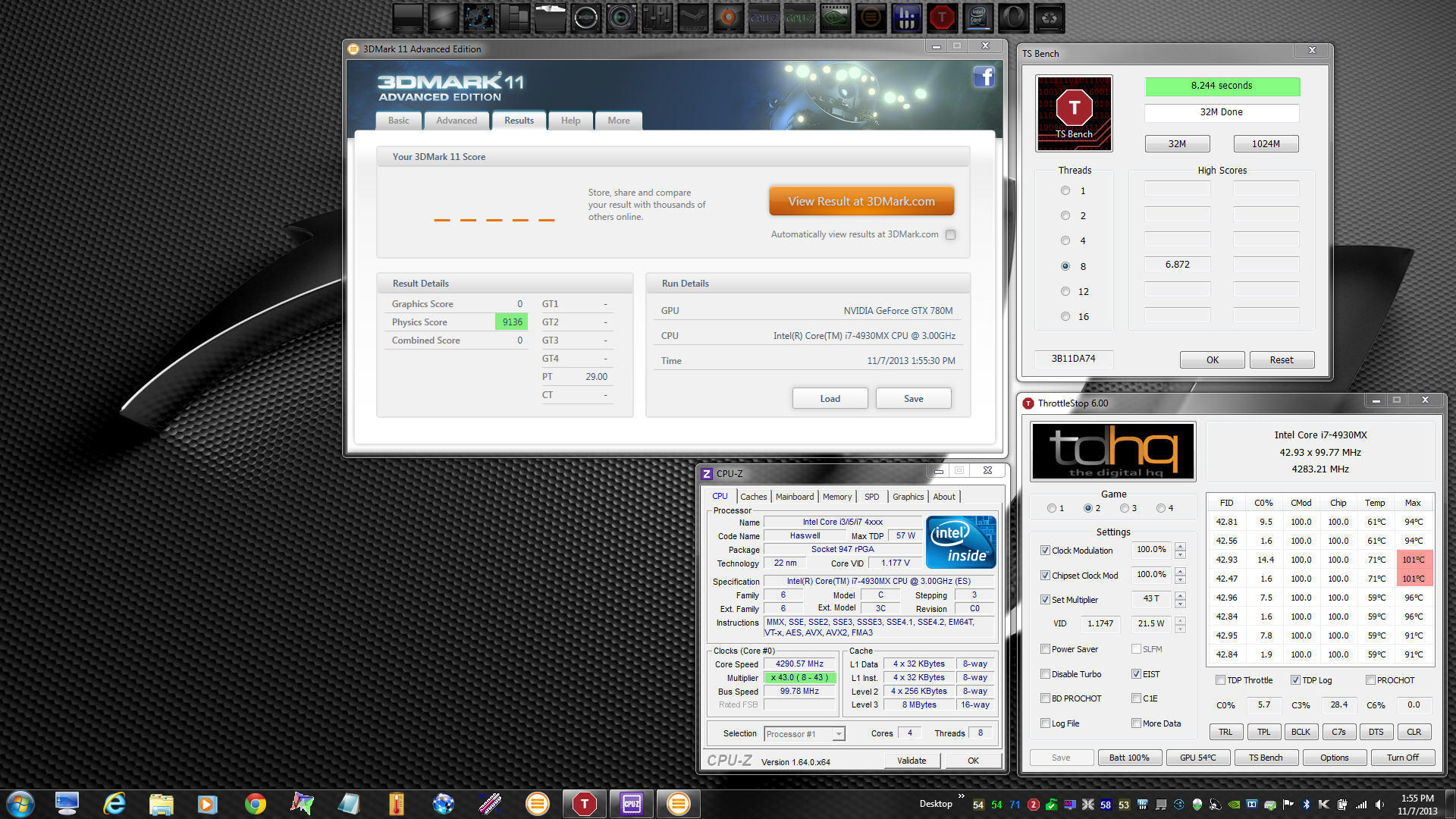The width and height of the screenshot is (1456, 819).
Task: Select 4 threads radio in TS Bench
Action: point(1065,240)
